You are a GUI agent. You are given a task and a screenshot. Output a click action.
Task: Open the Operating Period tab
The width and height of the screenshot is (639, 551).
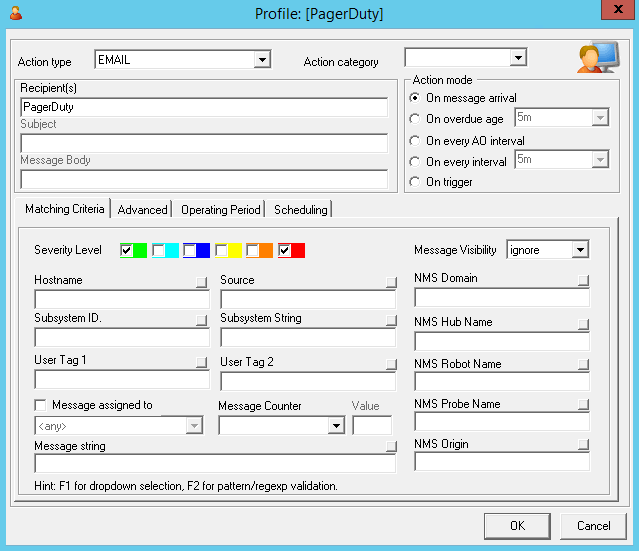(x=221, y=210)
